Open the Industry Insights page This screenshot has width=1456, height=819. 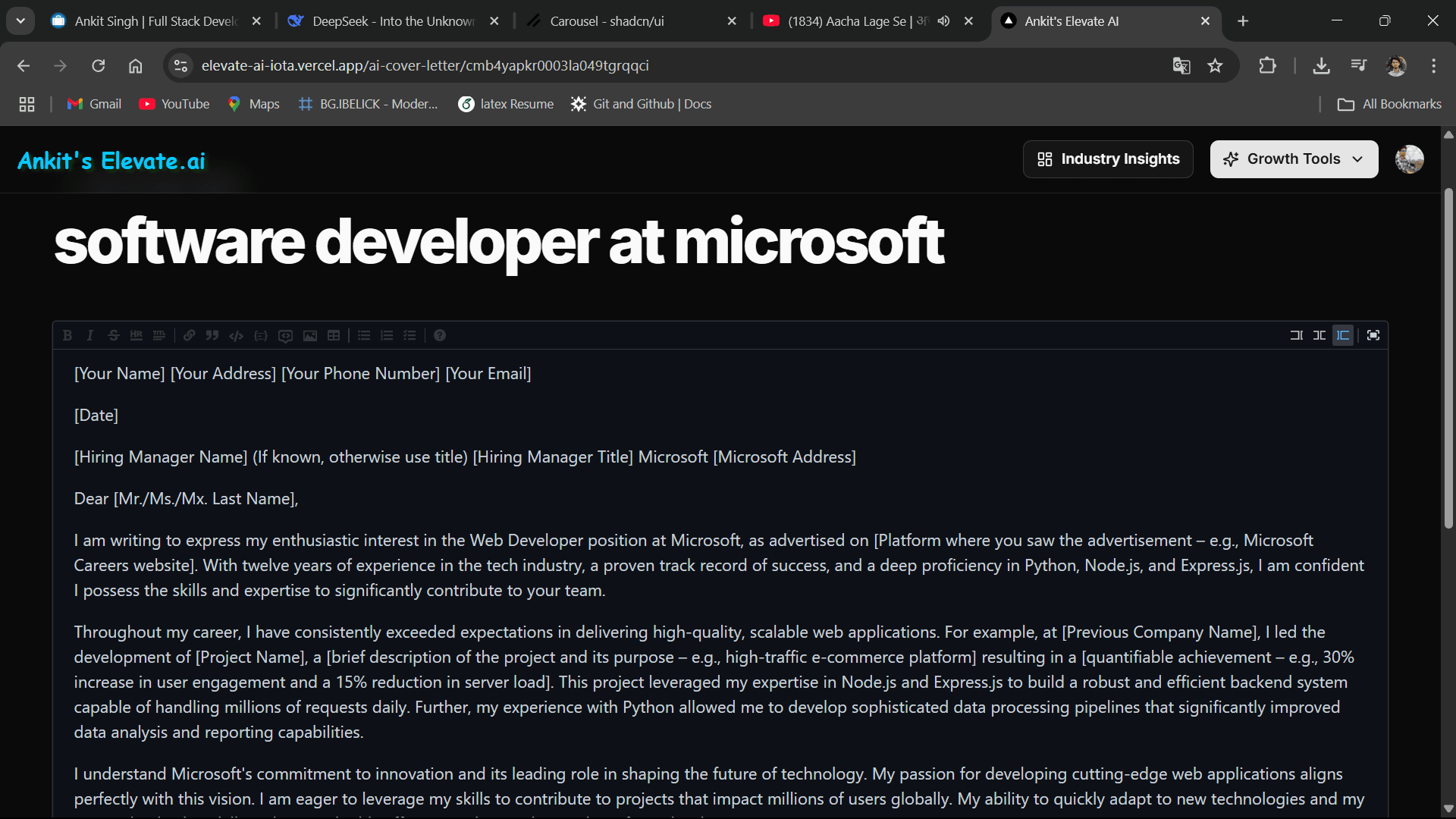click(x=1108, y=159)
